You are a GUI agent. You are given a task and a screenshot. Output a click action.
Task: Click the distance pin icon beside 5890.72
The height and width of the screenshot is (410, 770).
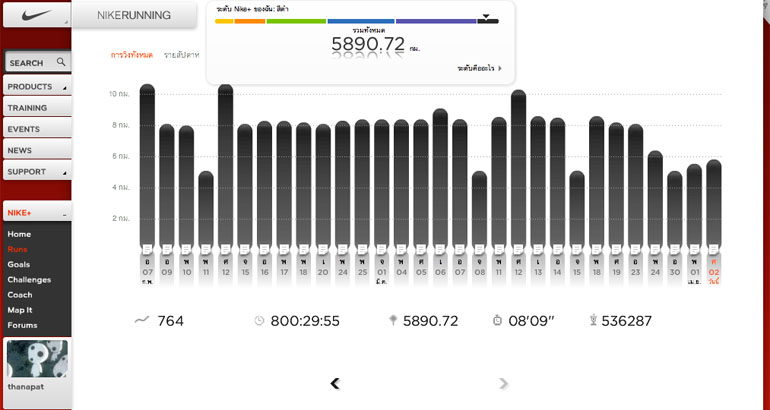pyautogui.click(x=392, y=321)
